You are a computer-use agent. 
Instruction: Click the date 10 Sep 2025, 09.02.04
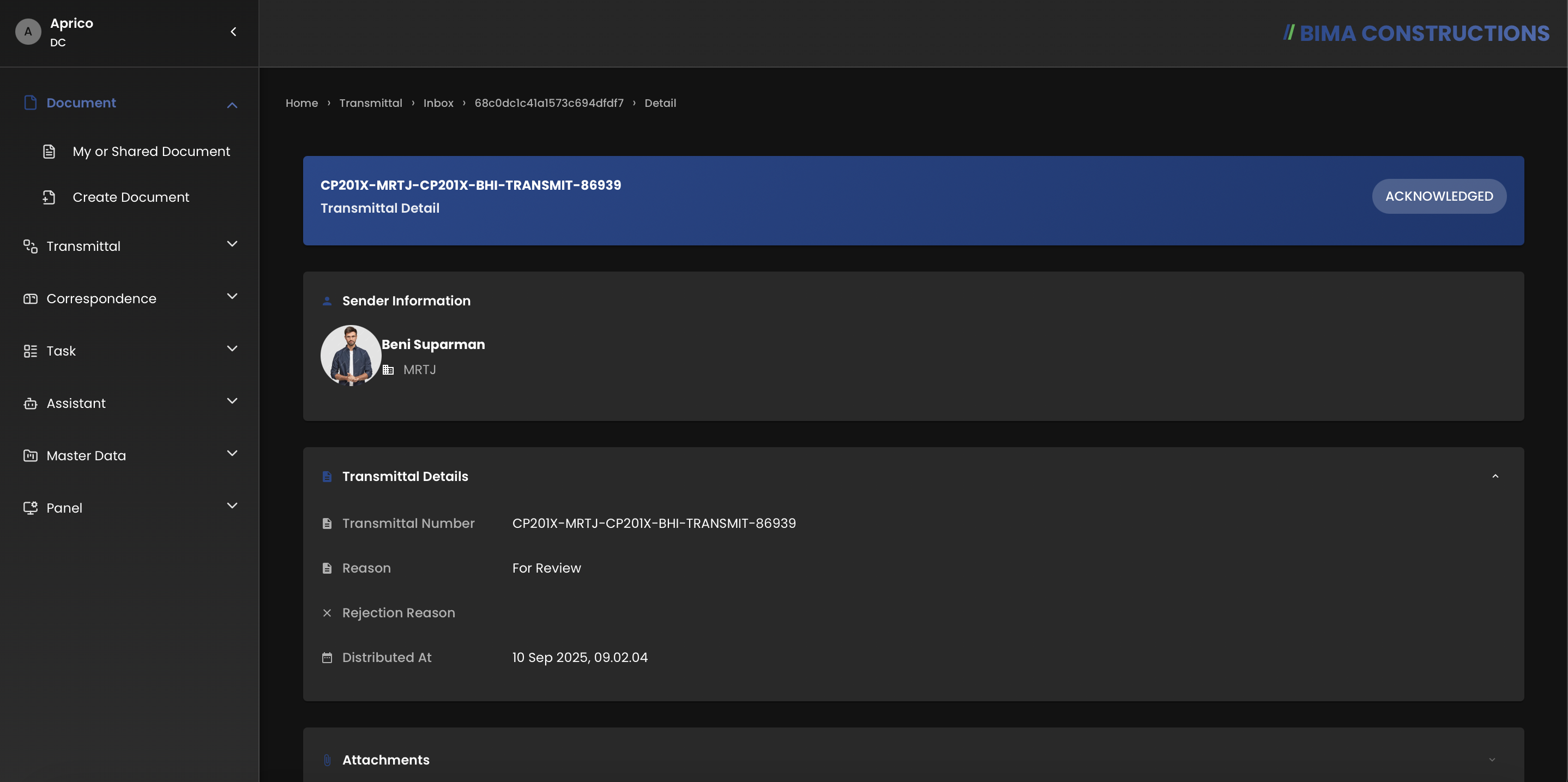[x=580, y=657]
